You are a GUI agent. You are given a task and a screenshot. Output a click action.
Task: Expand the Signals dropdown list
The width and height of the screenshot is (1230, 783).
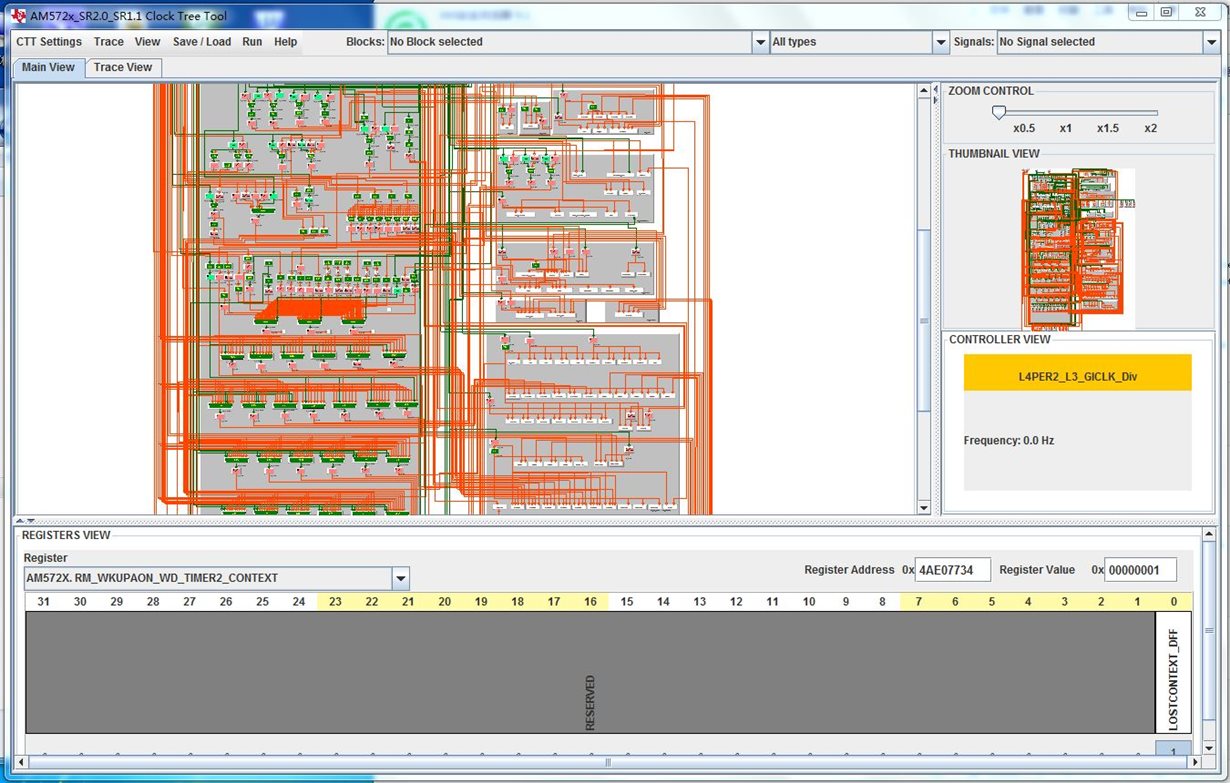click(1210, 42)
